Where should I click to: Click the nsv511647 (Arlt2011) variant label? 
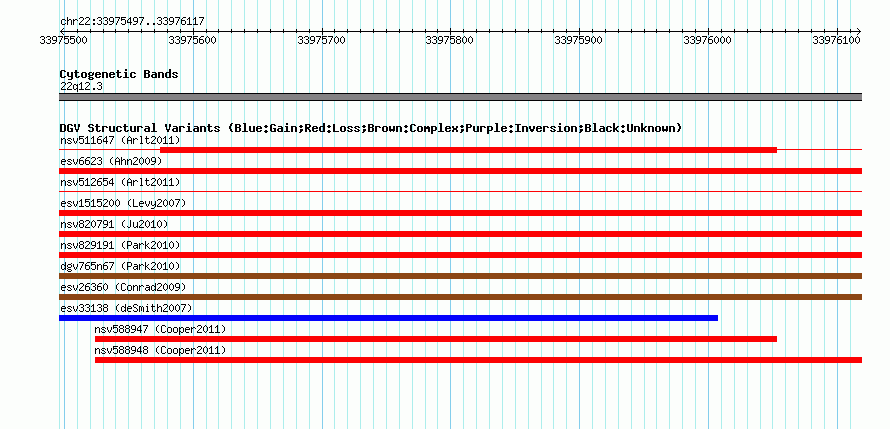[120, 140]
